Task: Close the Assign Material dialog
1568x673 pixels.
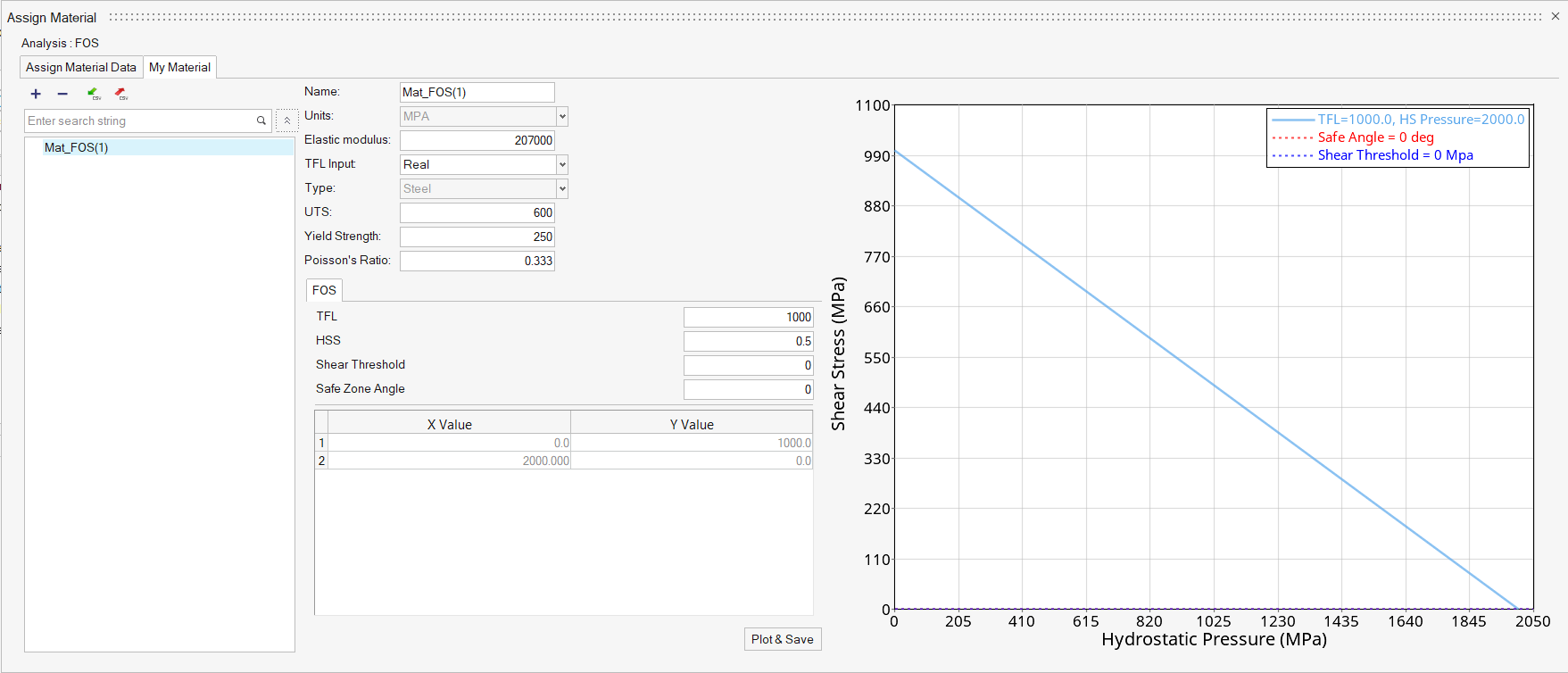Action: 1556,16
